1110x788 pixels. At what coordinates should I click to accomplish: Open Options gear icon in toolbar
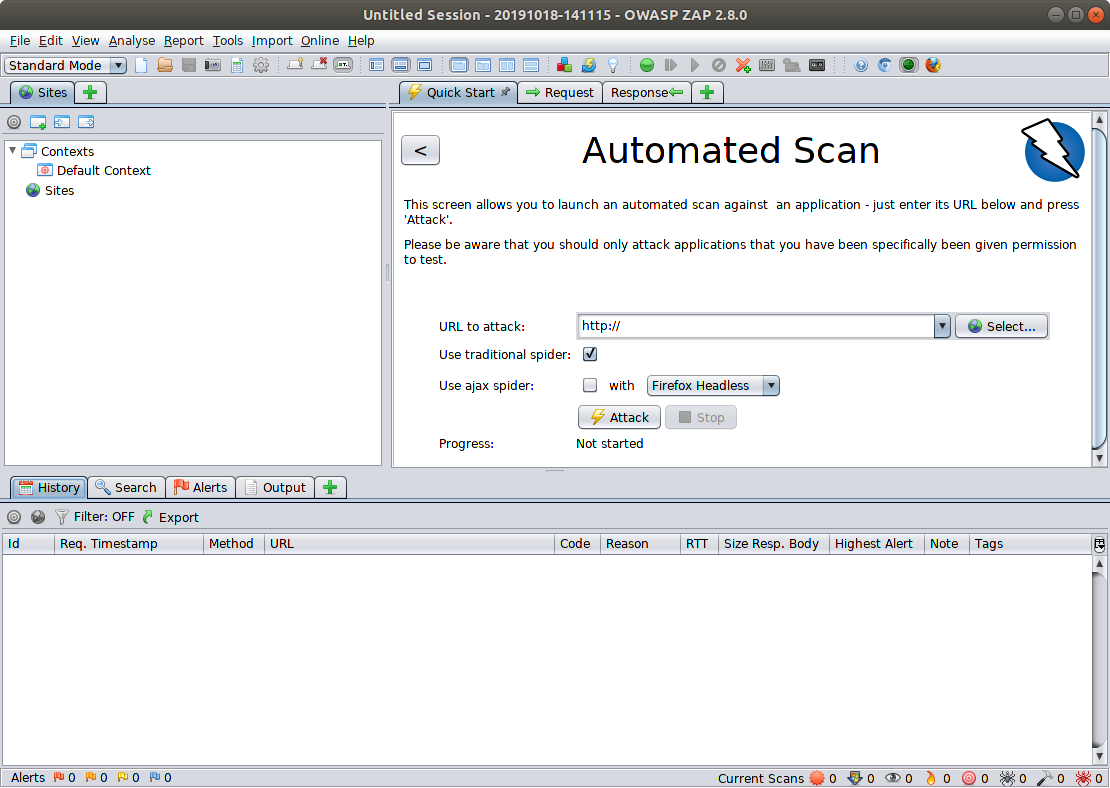click(x=261, y=65)
